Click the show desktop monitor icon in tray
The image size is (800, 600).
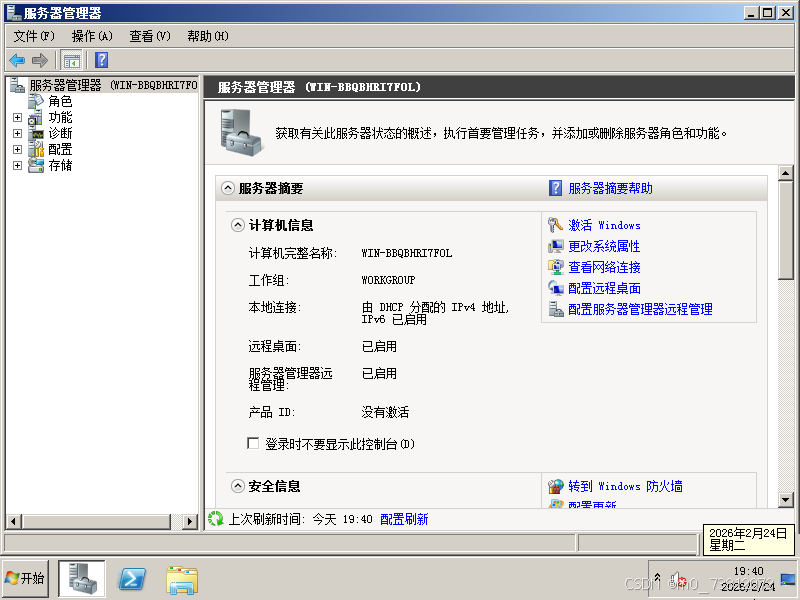[x=788, y=579]
